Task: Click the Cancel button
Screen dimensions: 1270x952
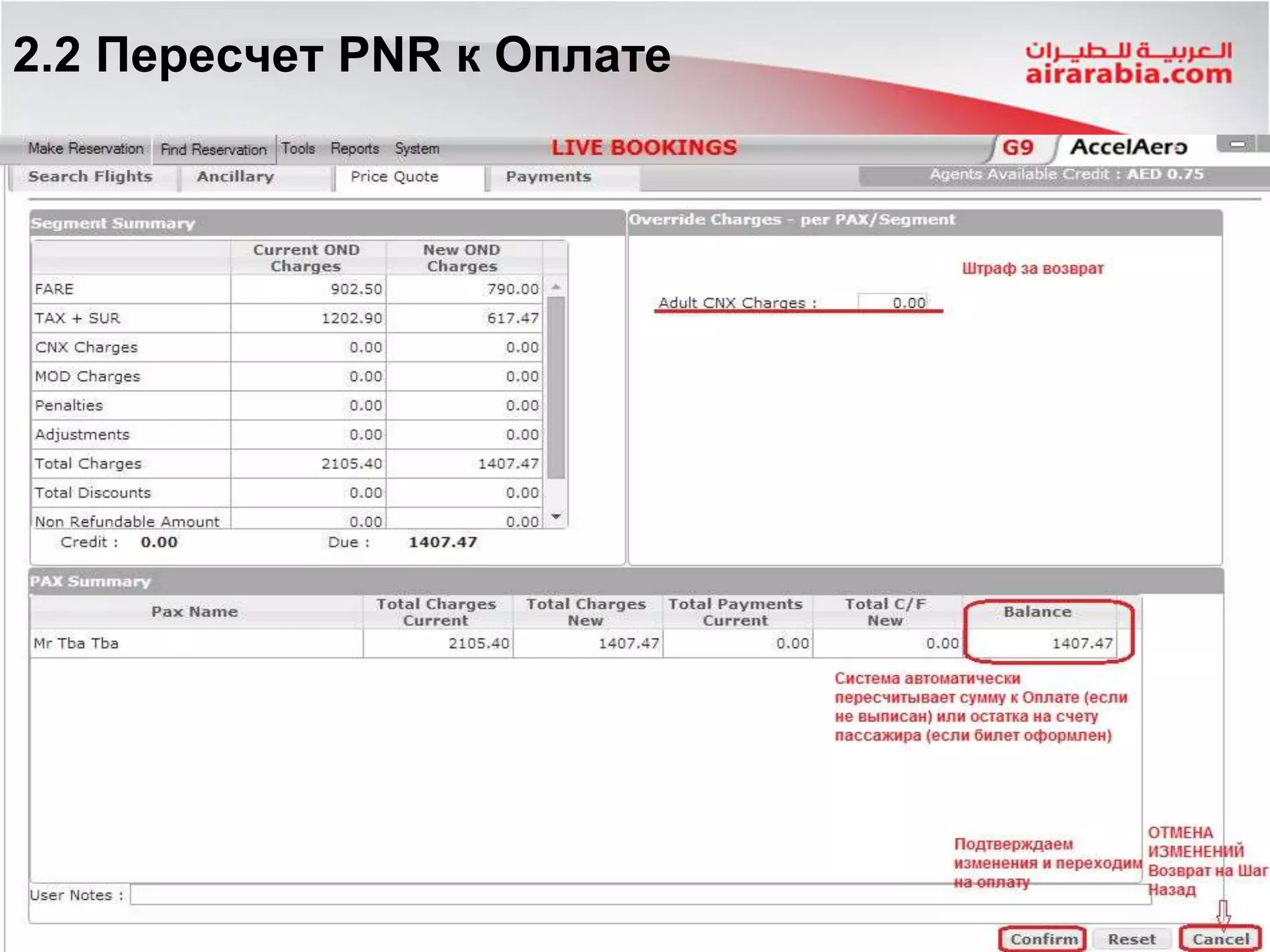Action: [1220, 939]
